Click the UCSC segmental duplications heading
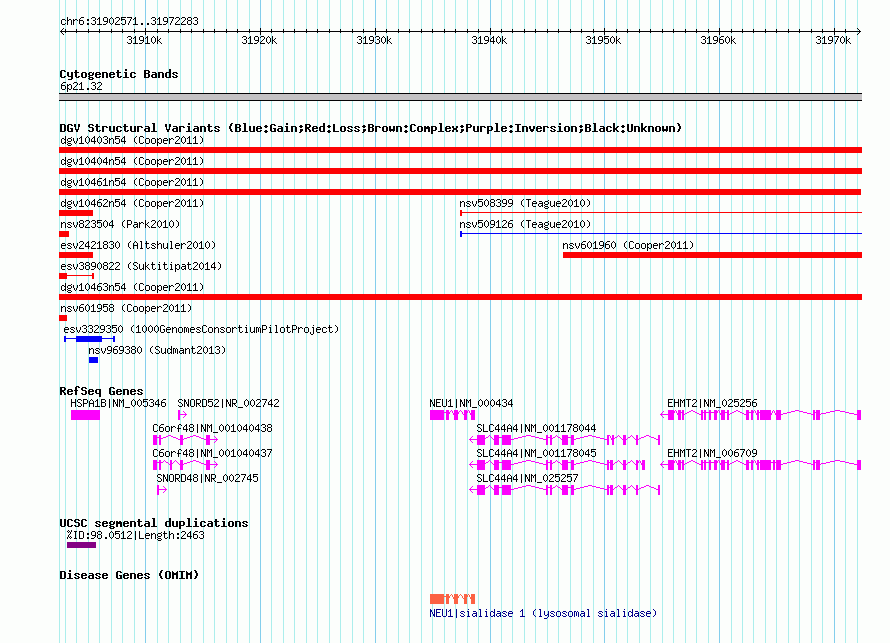 click(154, 523)
